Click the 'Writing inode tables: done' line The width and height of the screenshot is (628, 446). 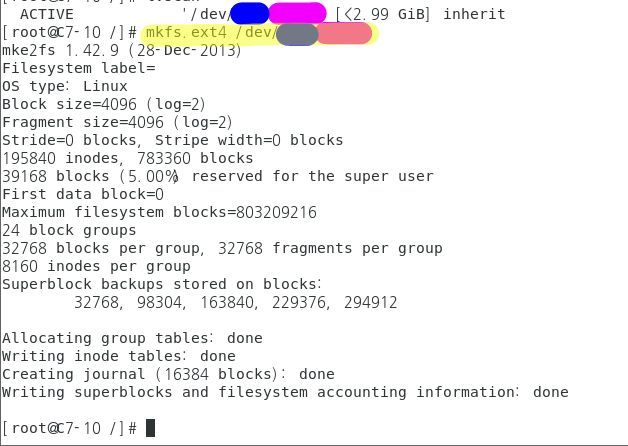[119, 356]
